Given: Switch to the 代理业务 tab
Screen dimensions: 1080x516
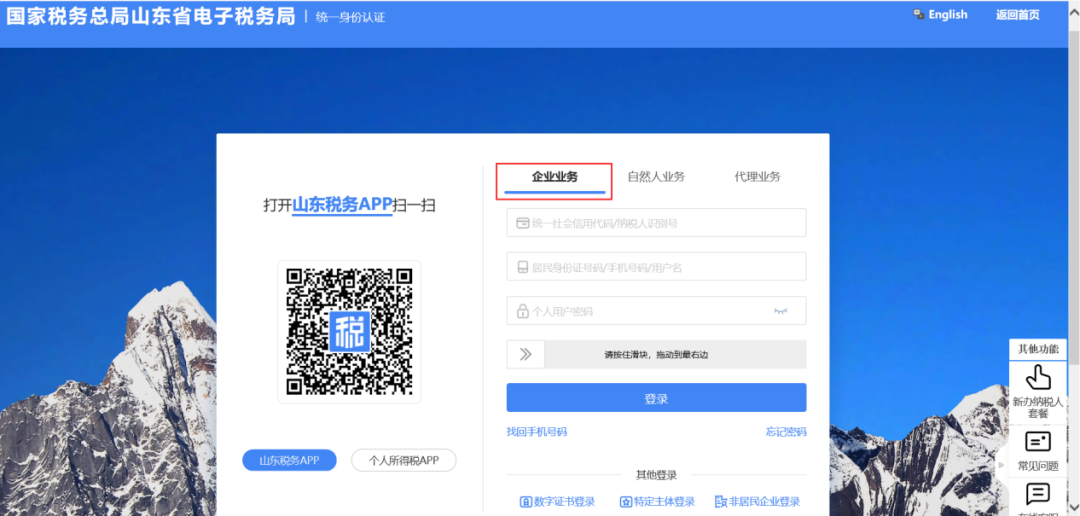Looking at the screenshot, I should click(757, 177).
